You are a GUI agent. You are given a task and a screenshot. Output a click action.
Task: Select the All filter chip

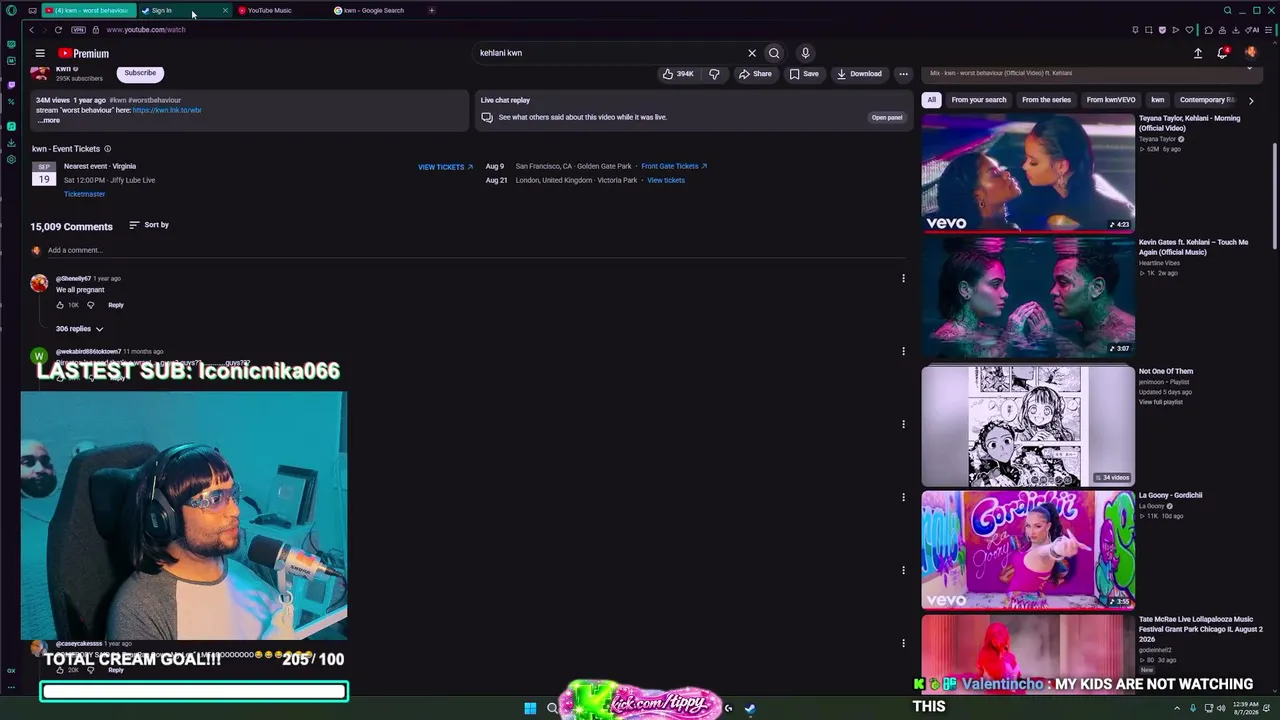(931, 100)
